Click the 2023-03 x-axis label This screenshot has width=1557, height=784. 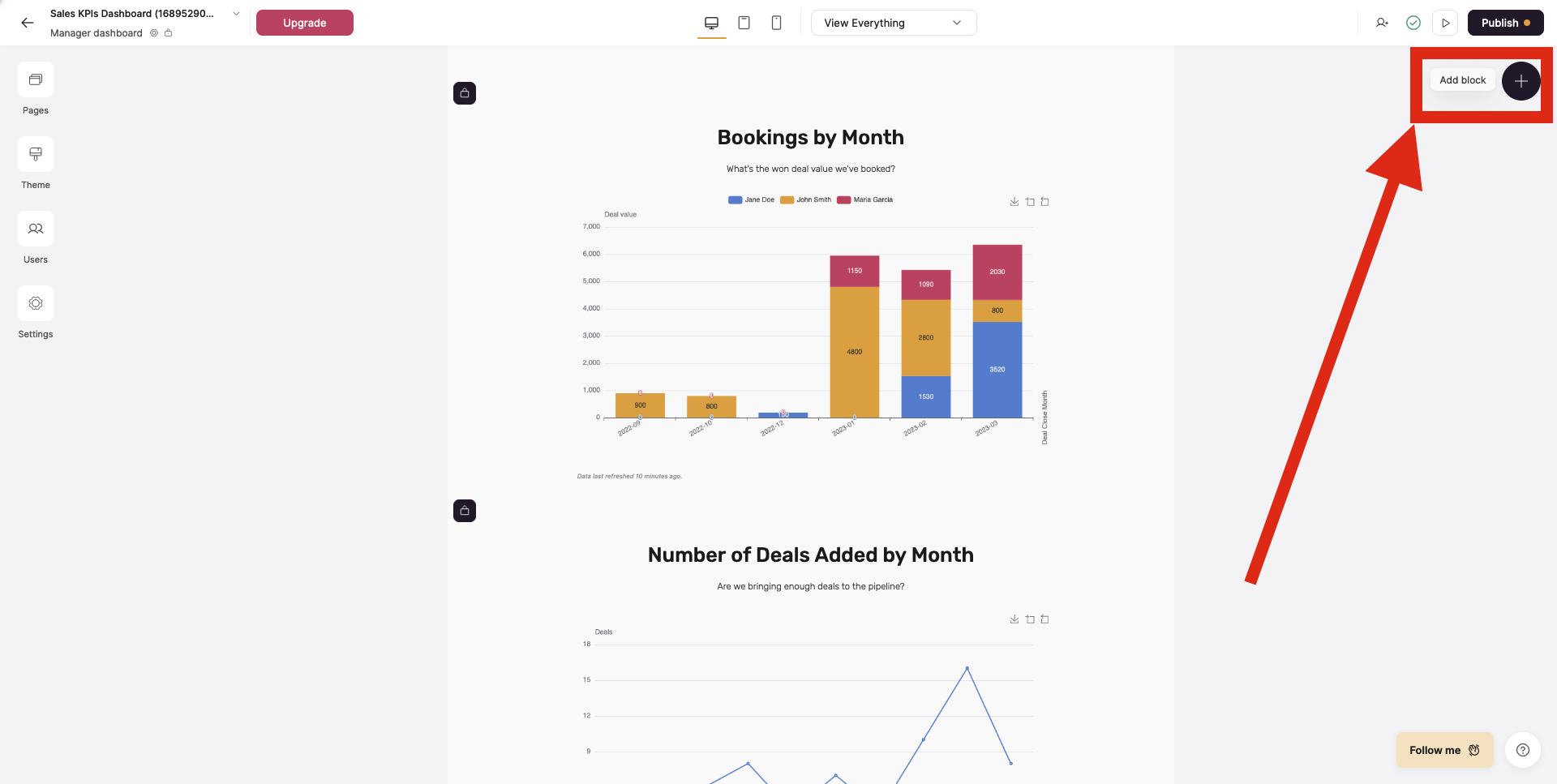987,428
